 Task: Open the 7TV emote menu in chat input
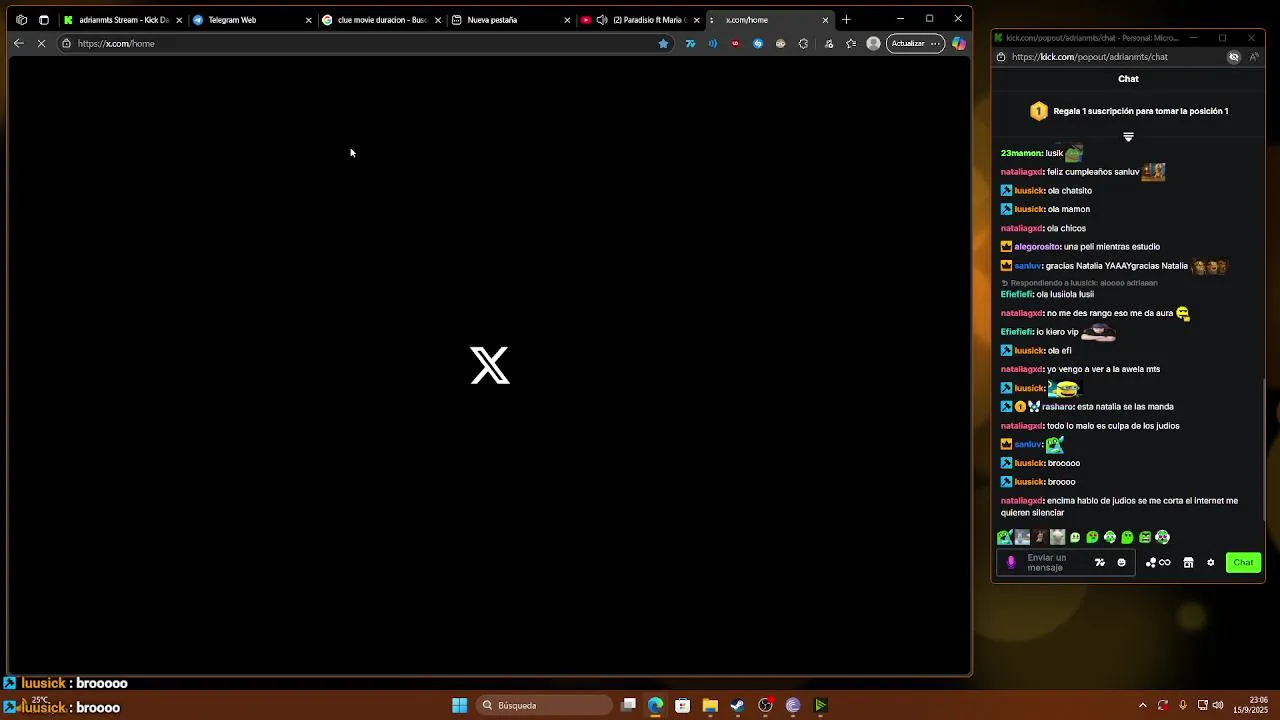pos(1100,563)
